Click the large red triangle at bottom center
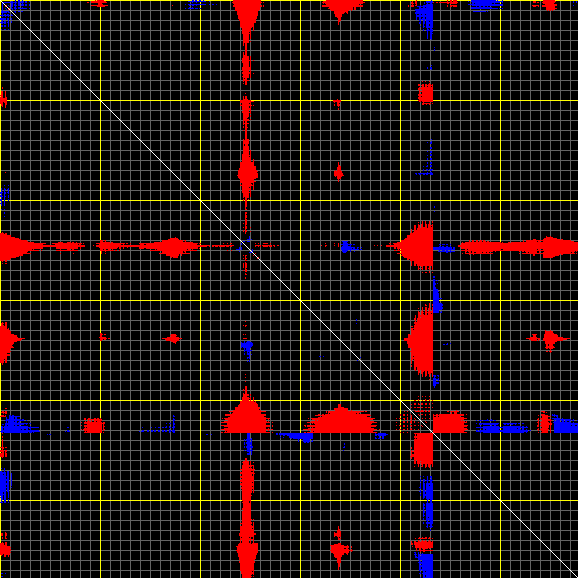 point(246,411)
